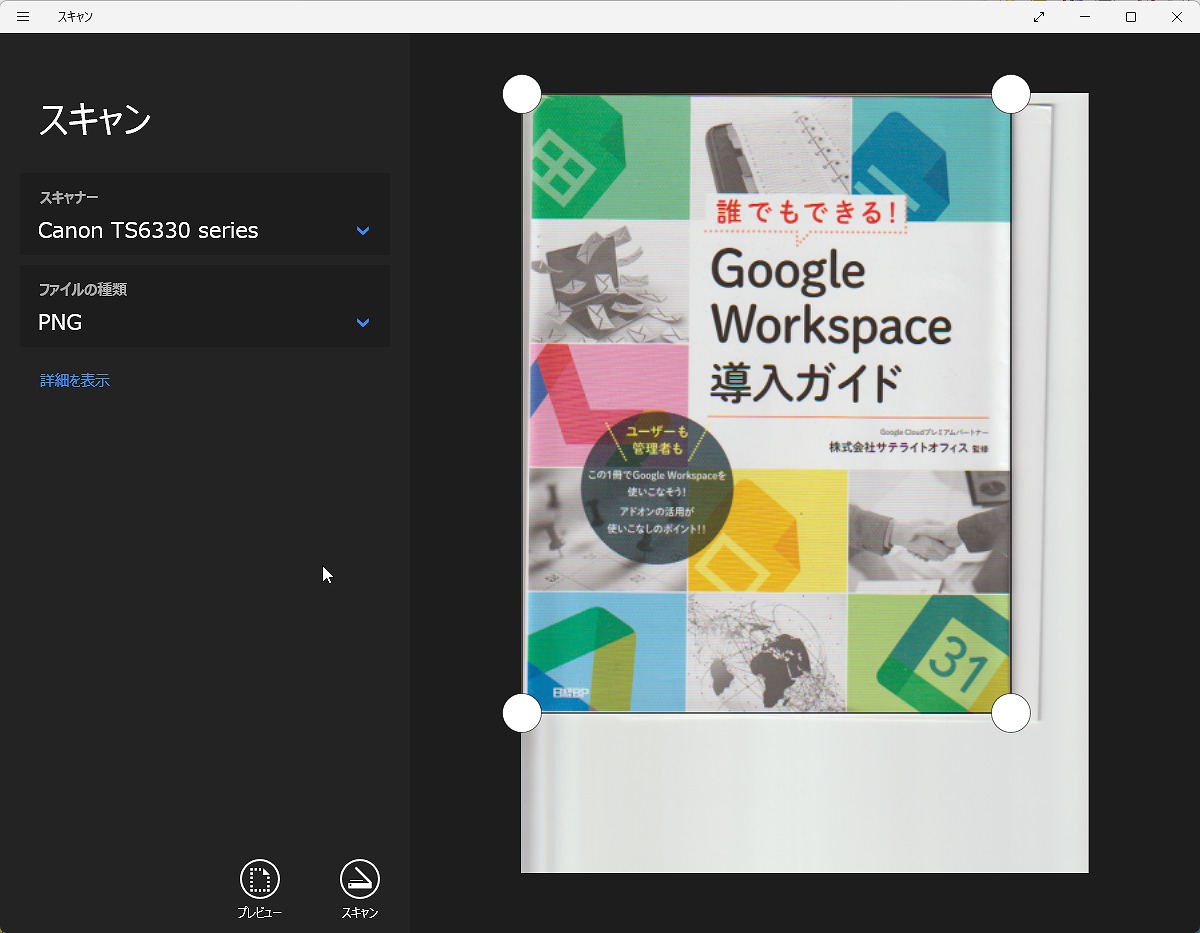Click the Scan (スキャン) icon button
This screenshot has height=933, width=1200.
[x=360, y=879]
